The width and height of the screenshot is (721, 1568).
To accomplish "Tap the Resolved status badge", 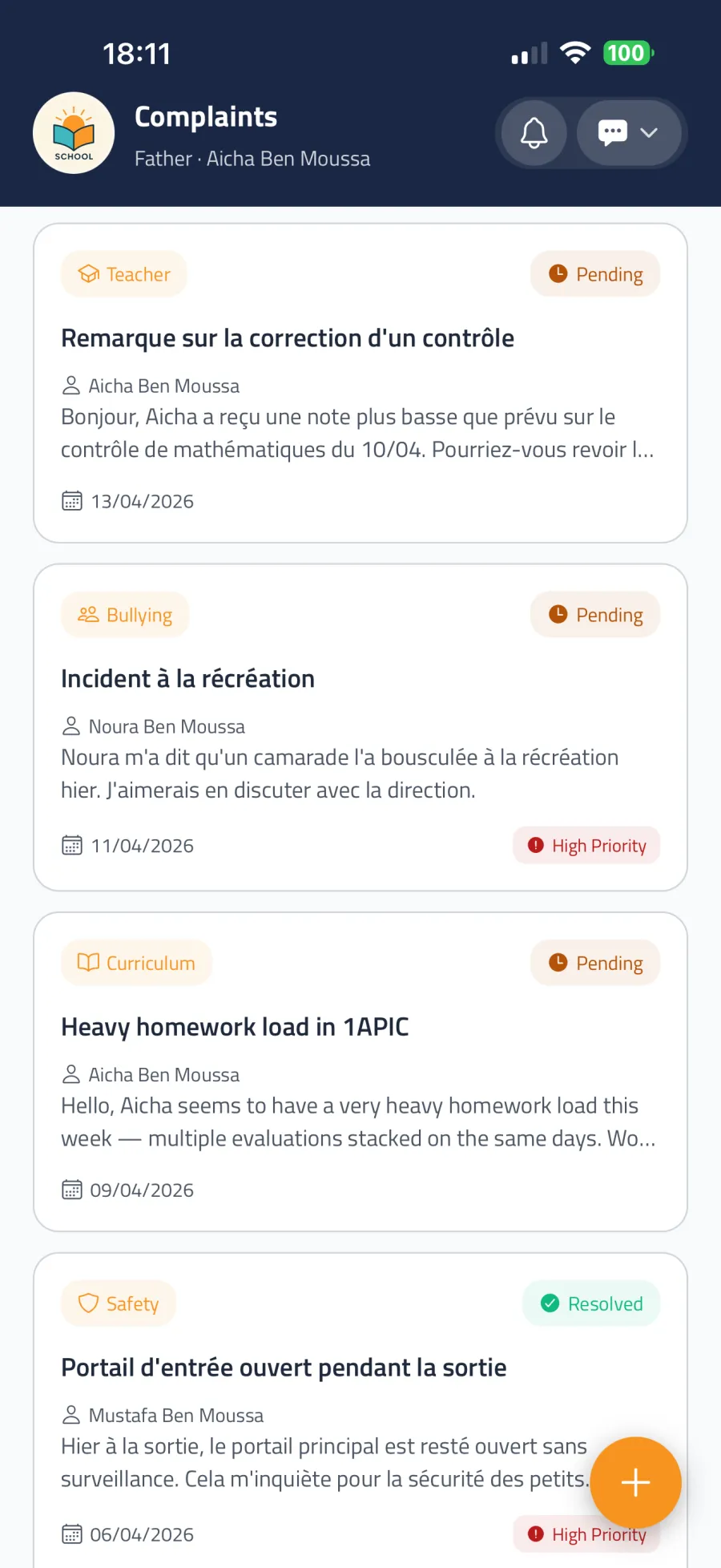I will (x=591, y=1303).
